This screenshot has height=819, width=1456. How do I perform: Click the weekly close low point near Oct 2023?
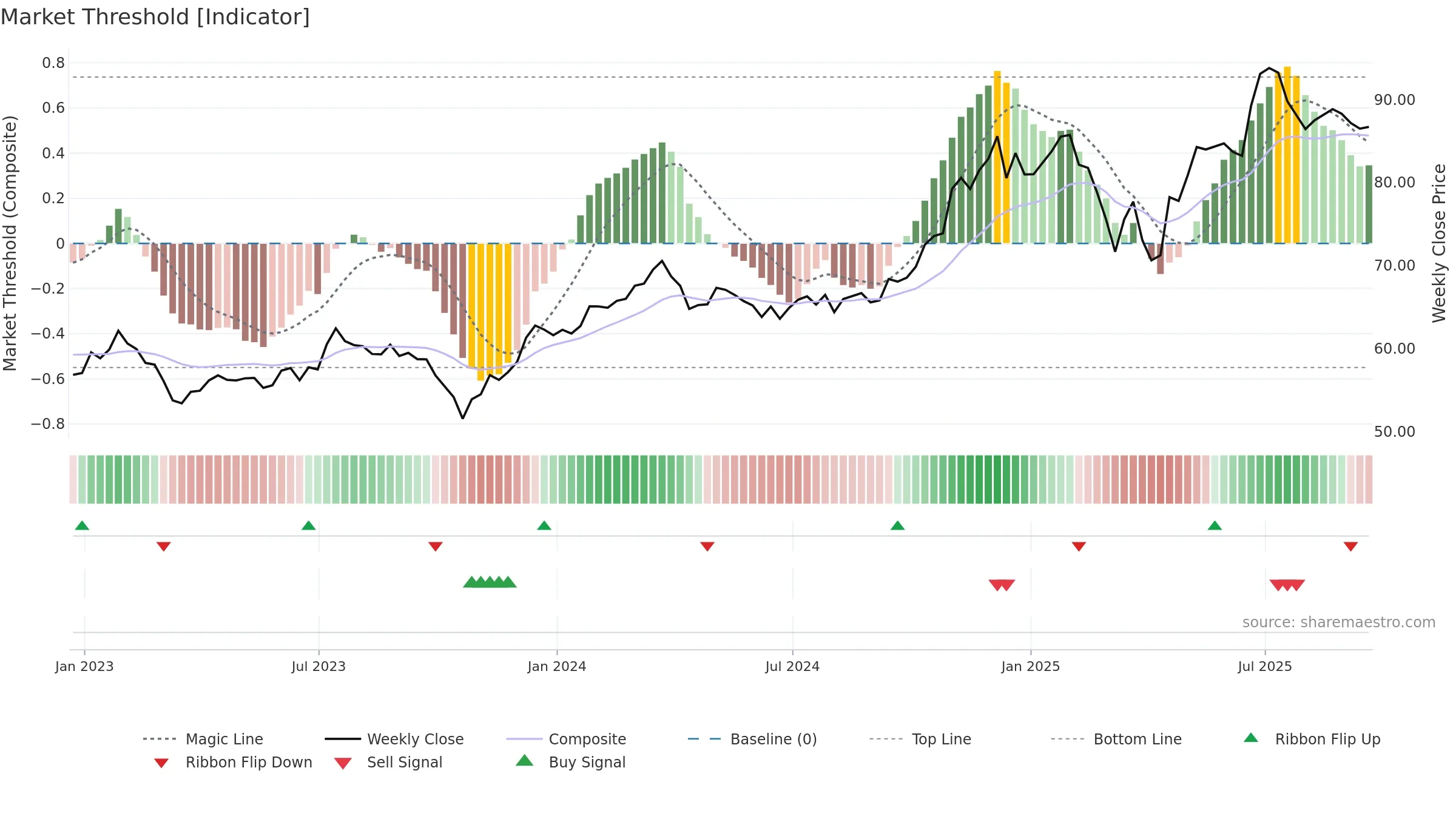462,418
